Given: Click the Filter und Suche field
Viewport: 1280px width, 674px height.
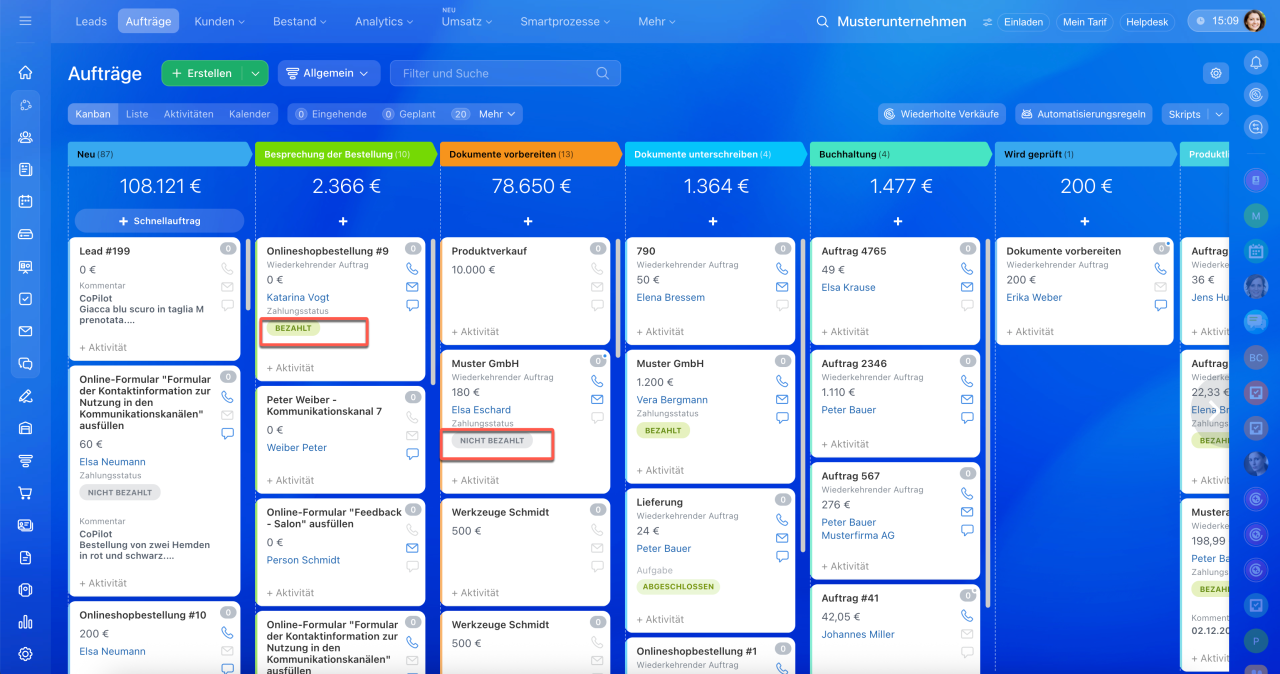Looking at the screenshot, I should [505, 73].
